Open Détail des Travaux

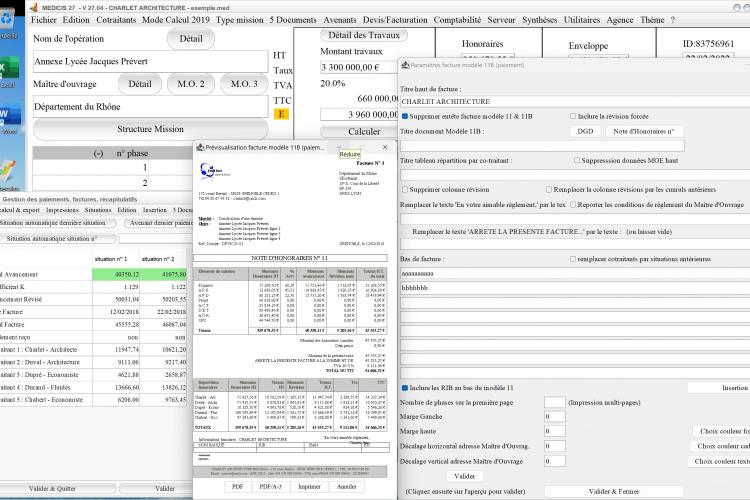[x=364, y=35]
